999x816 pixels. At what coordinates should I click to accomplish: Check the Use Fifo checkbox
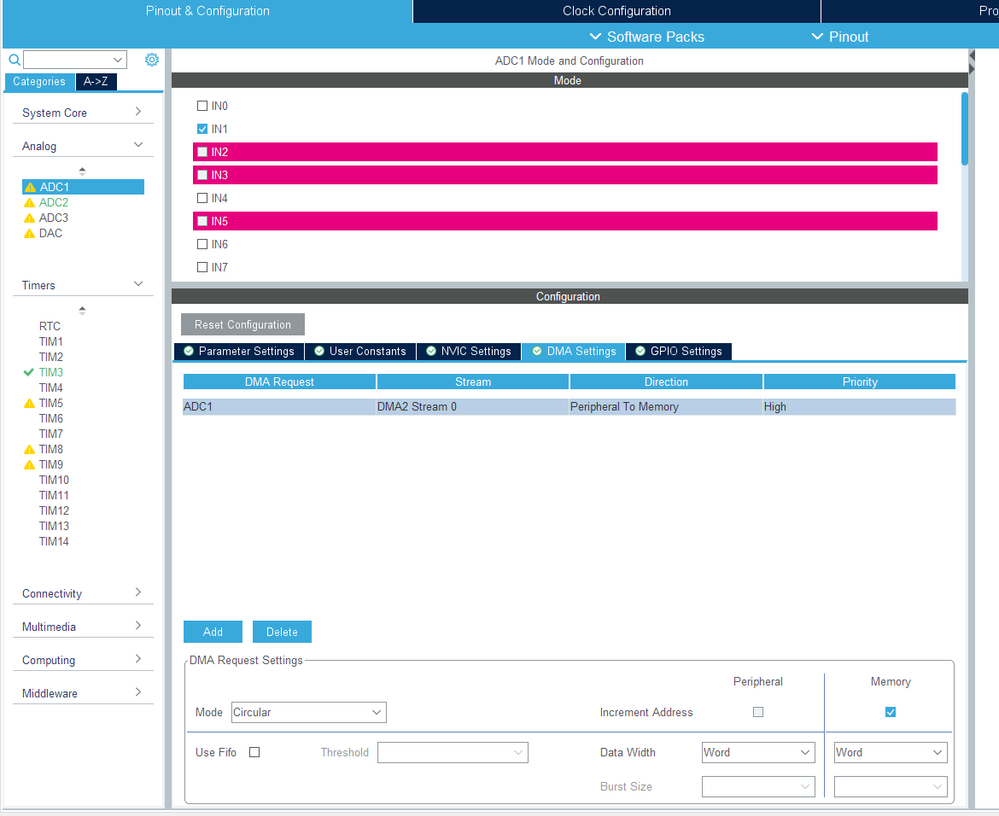click(254, 752)
